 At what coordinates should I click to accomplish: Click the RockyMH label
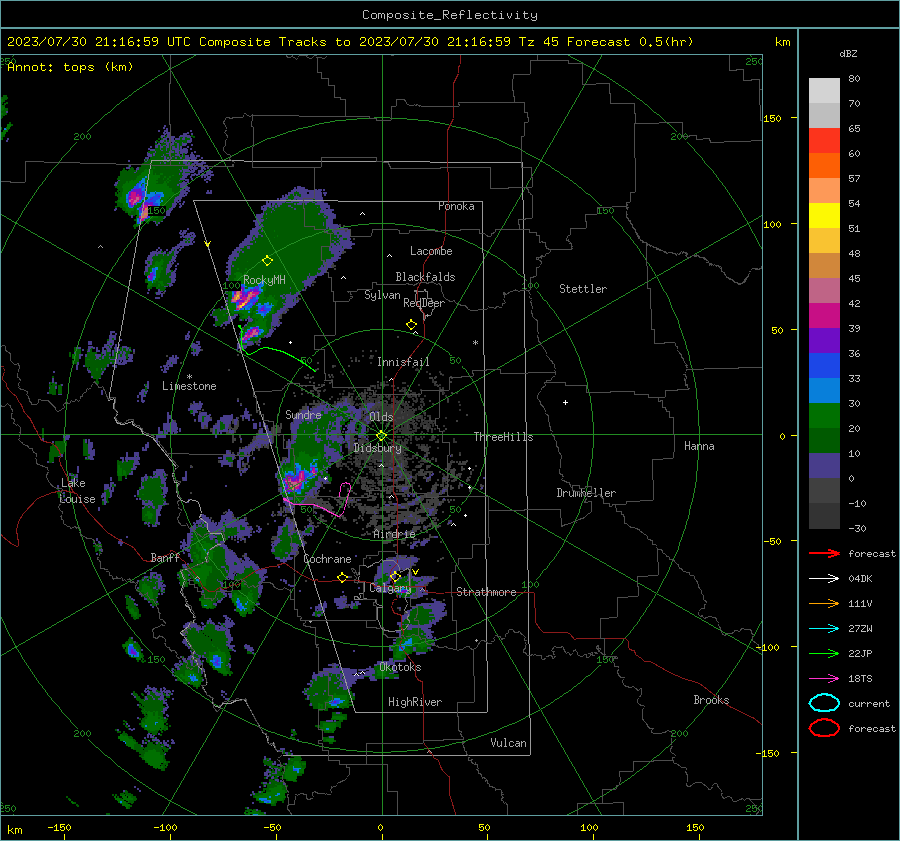(x=264, y=280)
